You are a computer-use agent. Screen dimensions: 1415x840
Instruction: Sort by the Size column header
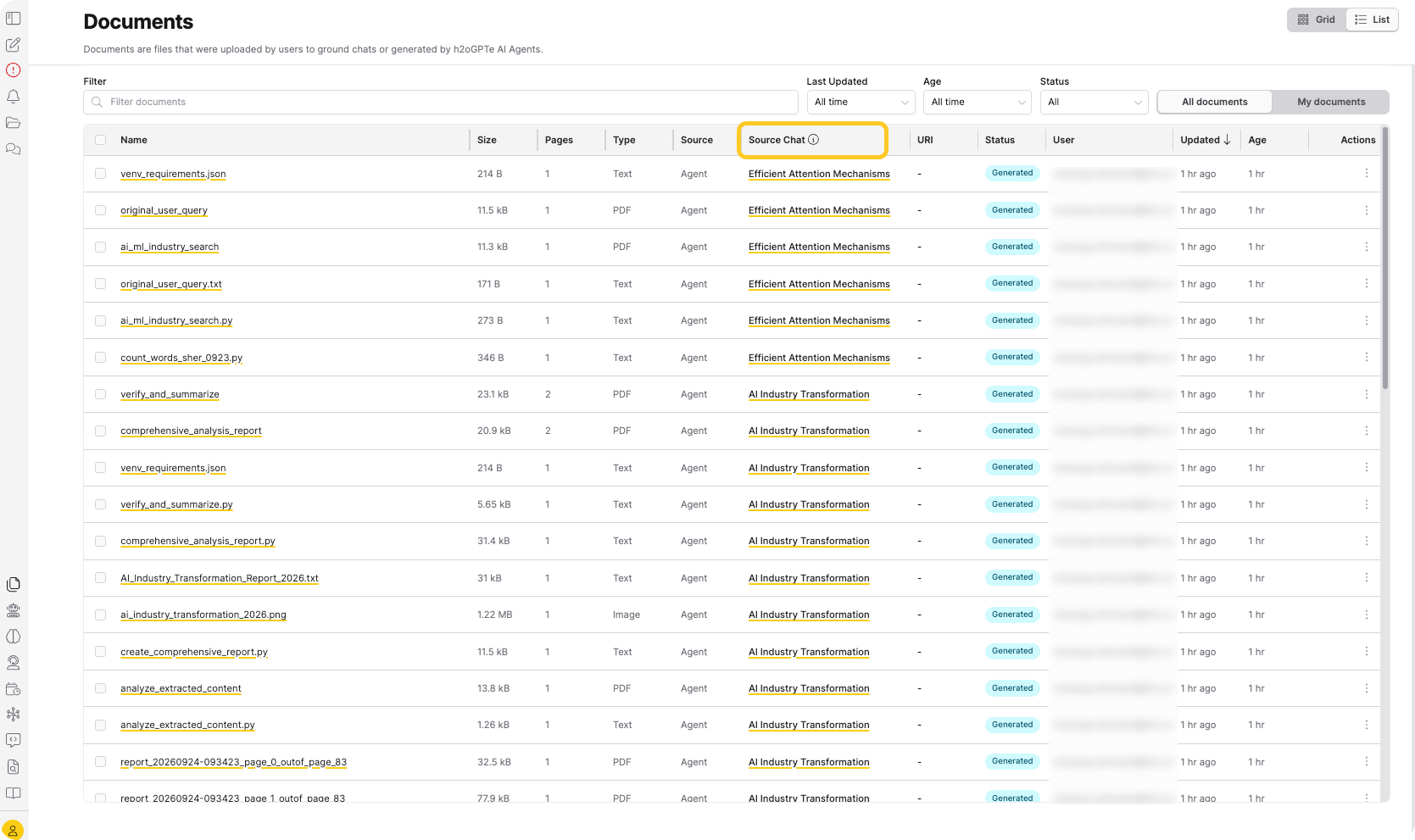point(487,140)
